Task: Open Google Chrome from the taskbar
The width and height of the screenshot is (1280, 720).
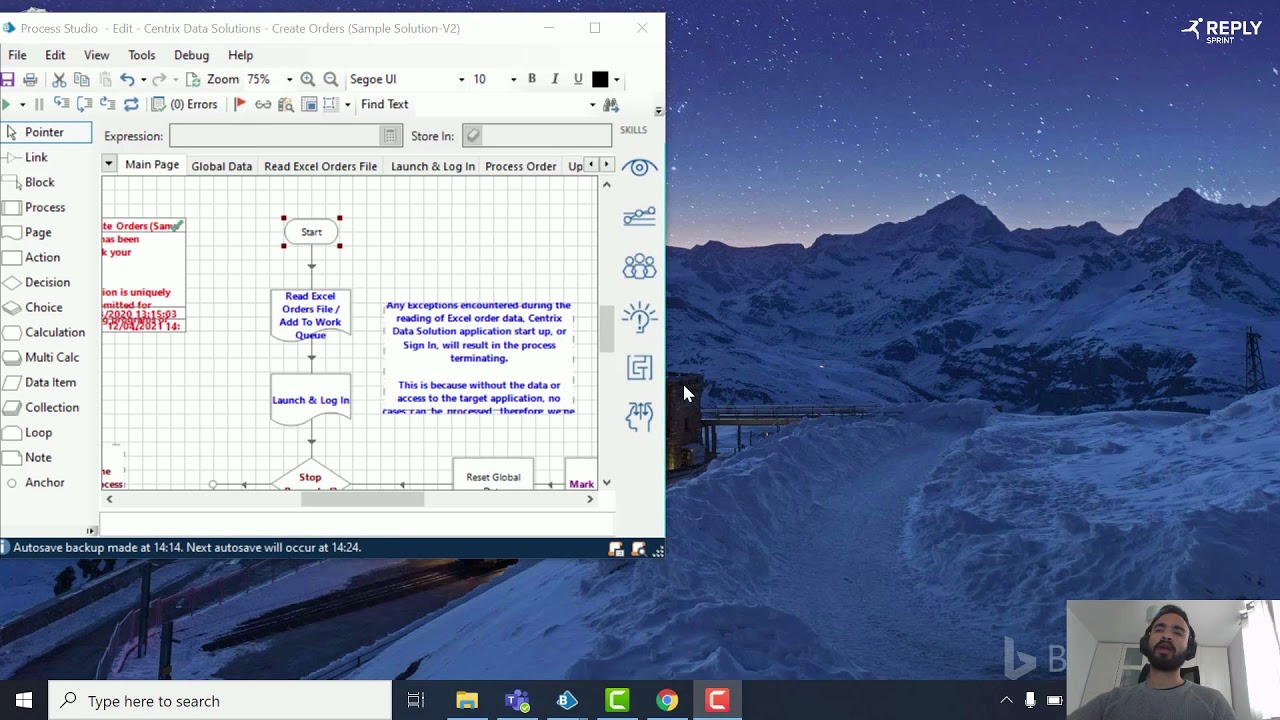Action: (667, 701)
